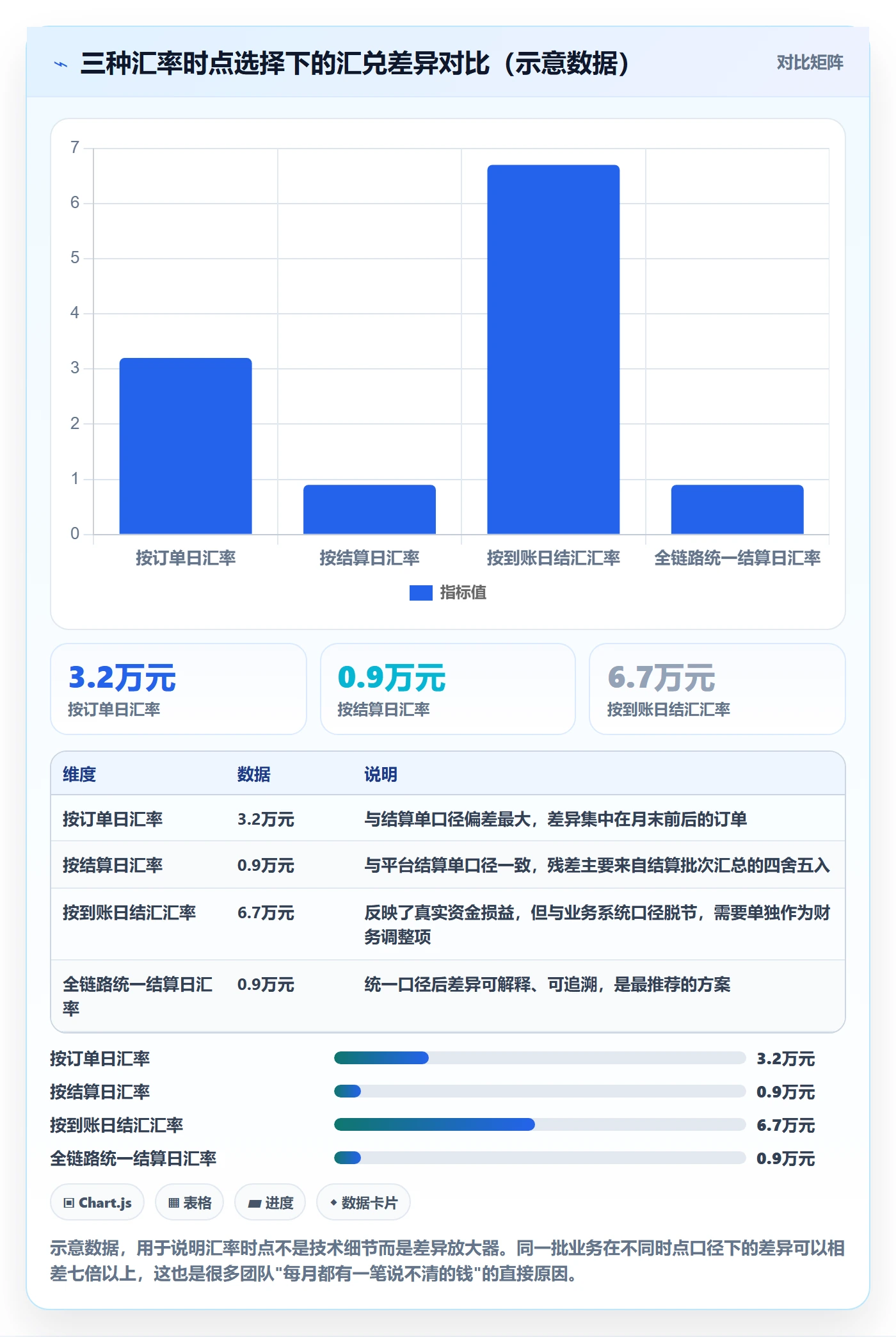Click the diamond icon in the 数据卡片 tag

tap(333, 1203)
